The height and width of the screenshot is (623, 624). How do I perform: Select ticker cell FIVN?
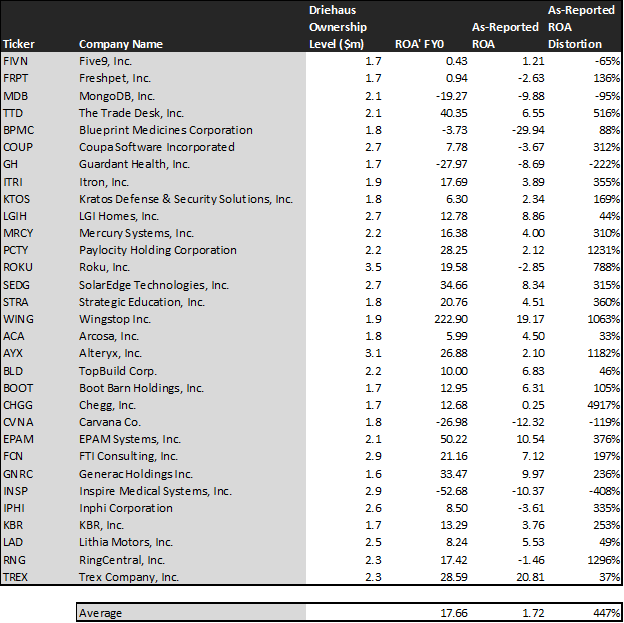click(16, 61)
